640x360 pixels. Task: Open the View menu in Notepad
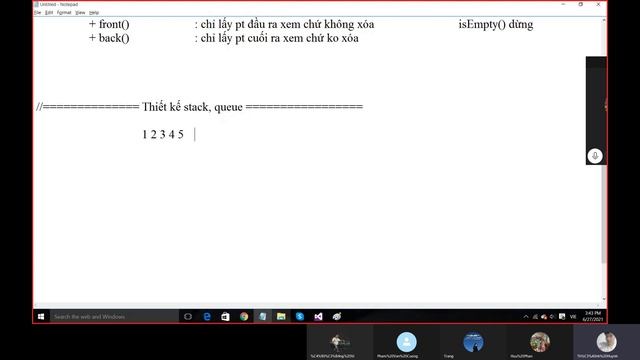click(80, 13)
